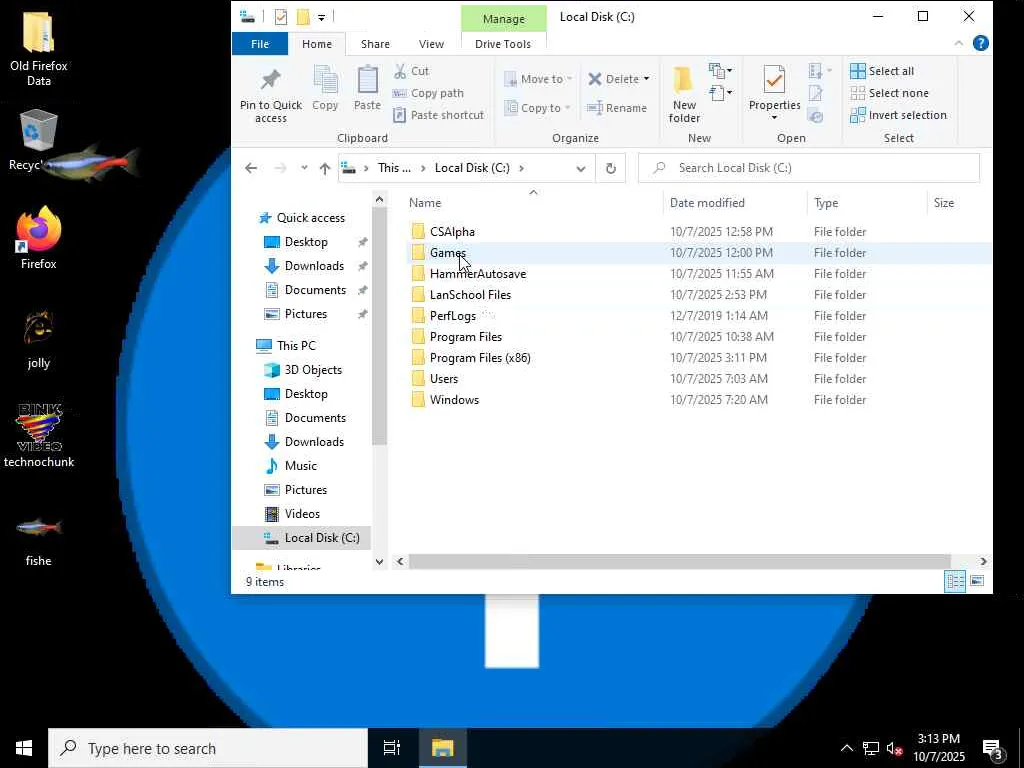
Task: Click the Windows Start button
Action: click(24, 748)
